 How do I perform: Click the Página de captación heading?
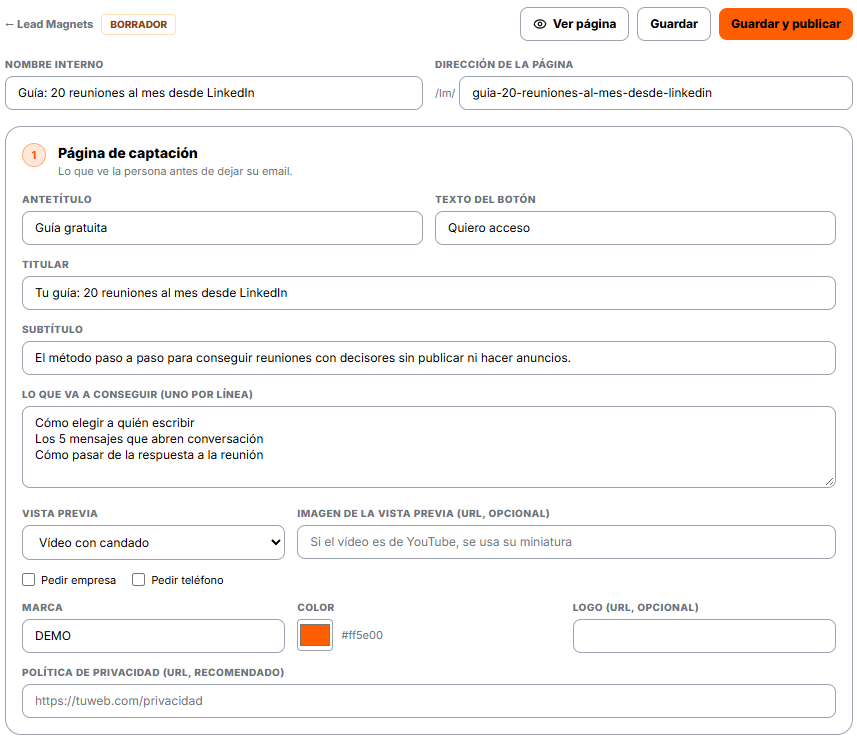128,153
